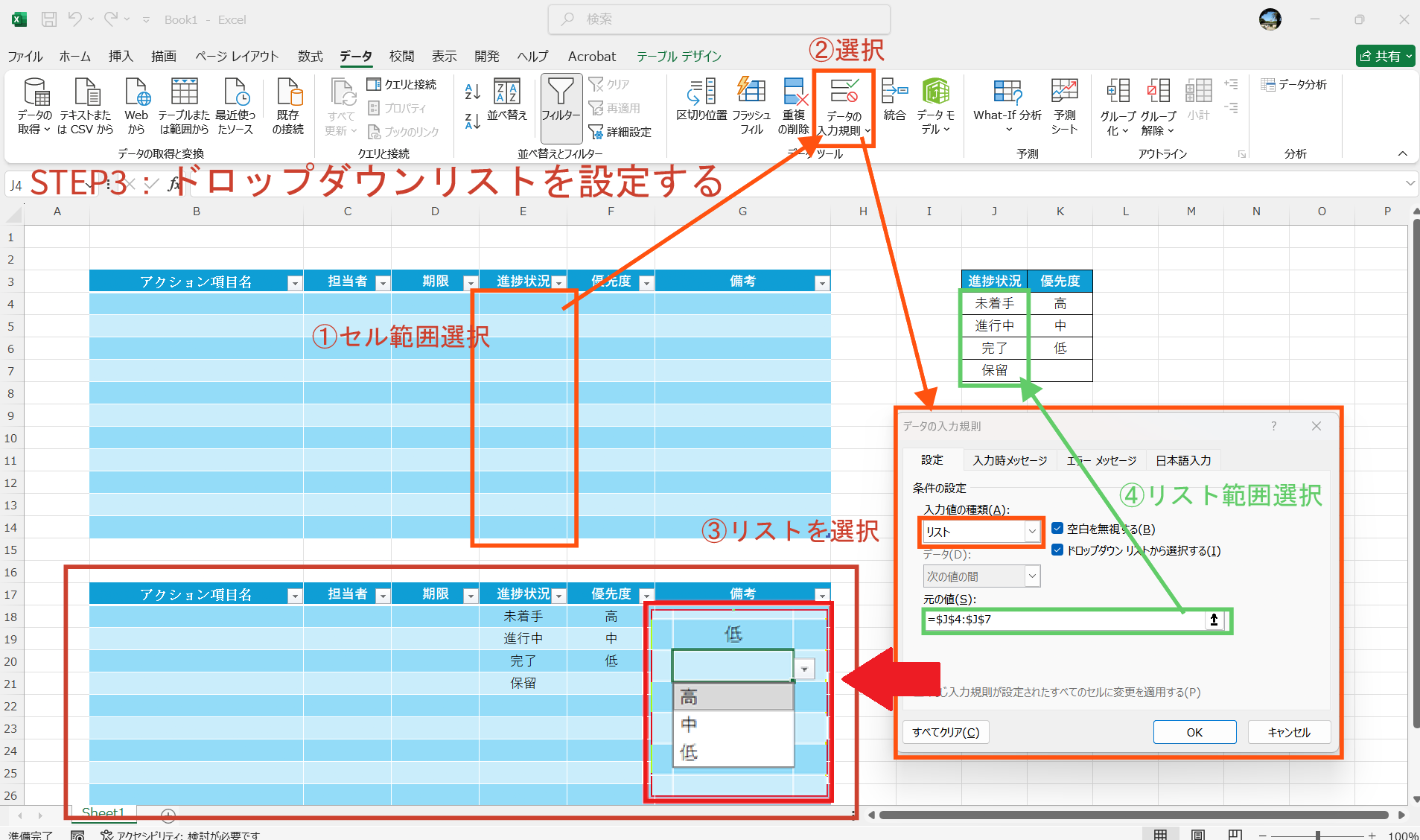Screen dimensions: 1420x840
Task: Expand the formula bar chevron
Action: [x=1410, y=183]
